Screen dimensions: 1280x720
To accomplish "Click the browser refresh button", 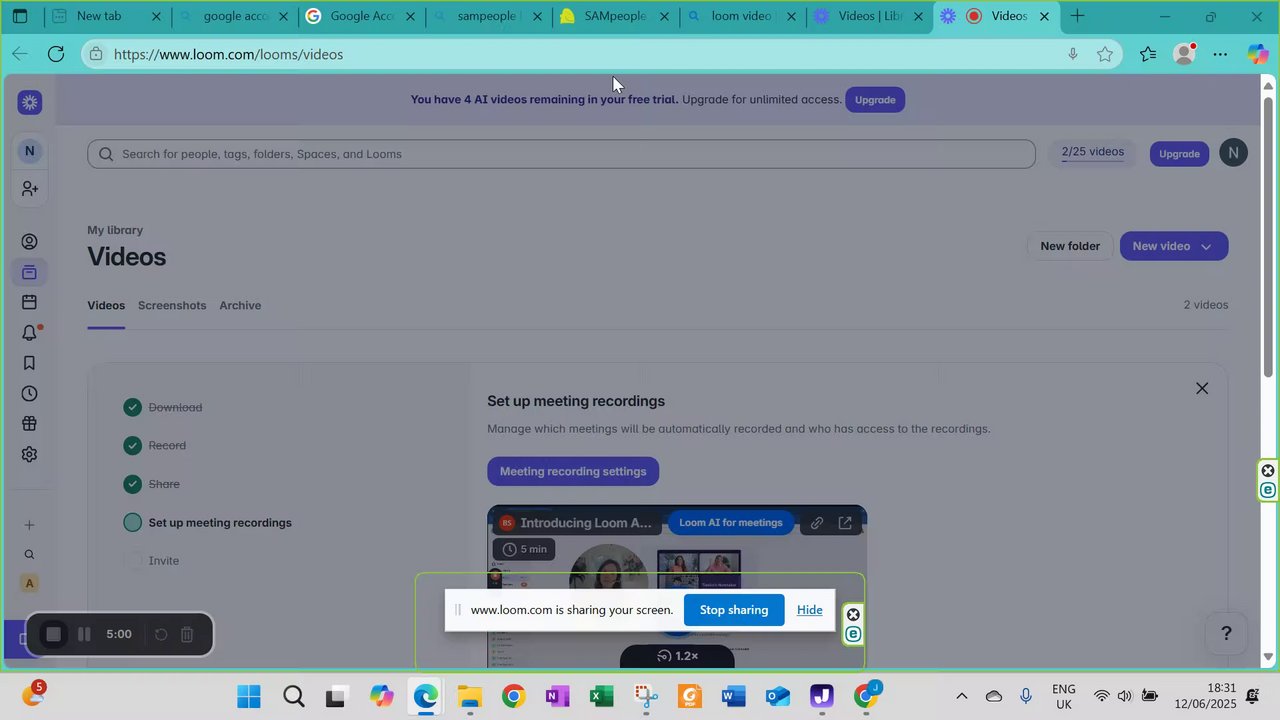I will click(56, 54).
